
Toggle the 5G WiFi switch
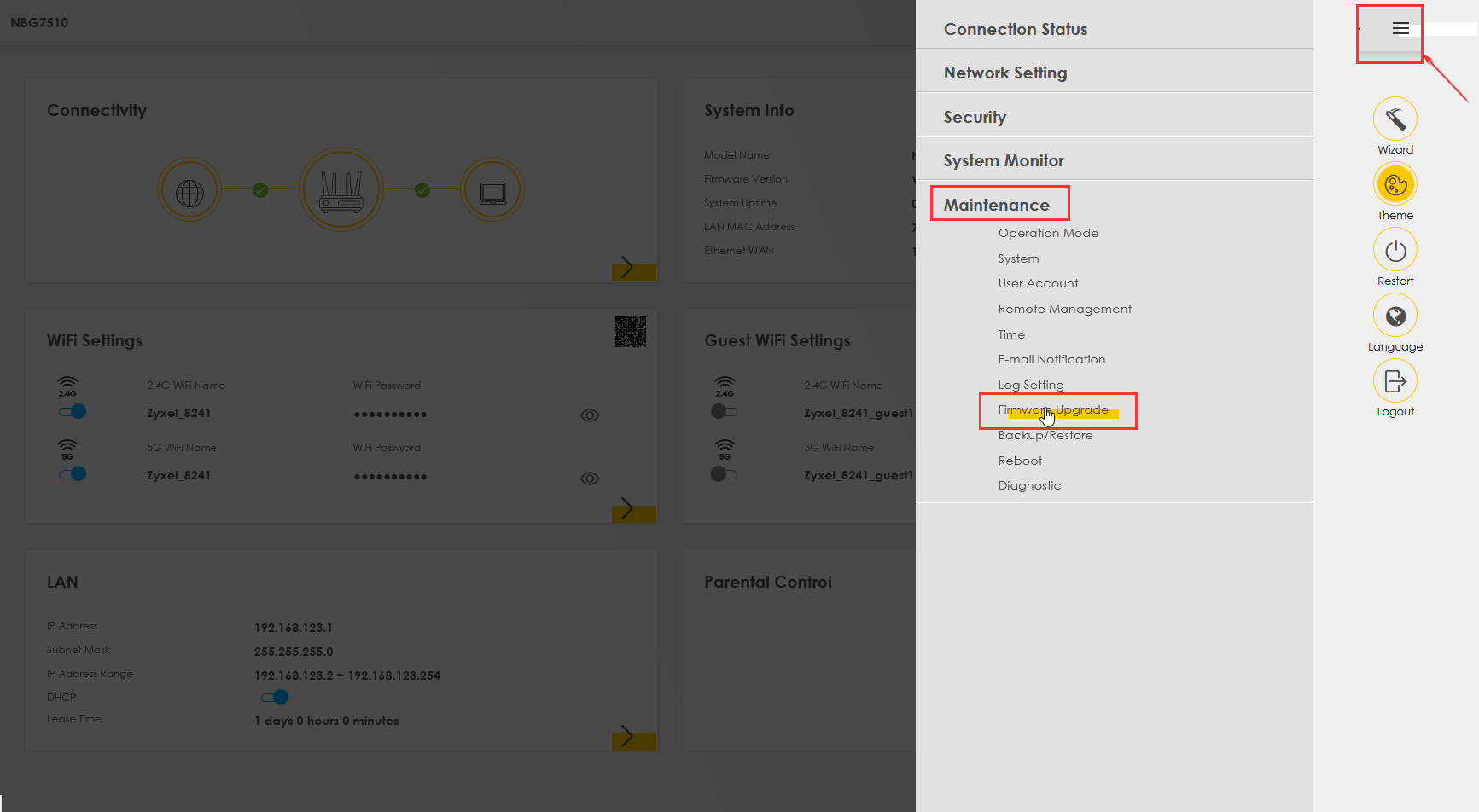click(73, 474)
